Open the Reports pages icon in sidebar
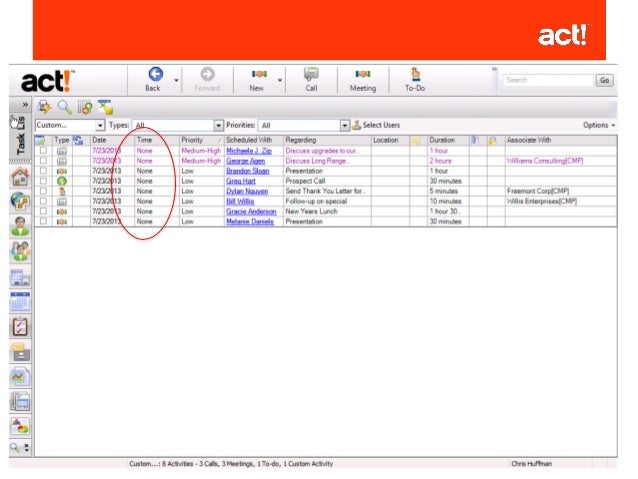 pyautogui.click(x=20, y=402)
